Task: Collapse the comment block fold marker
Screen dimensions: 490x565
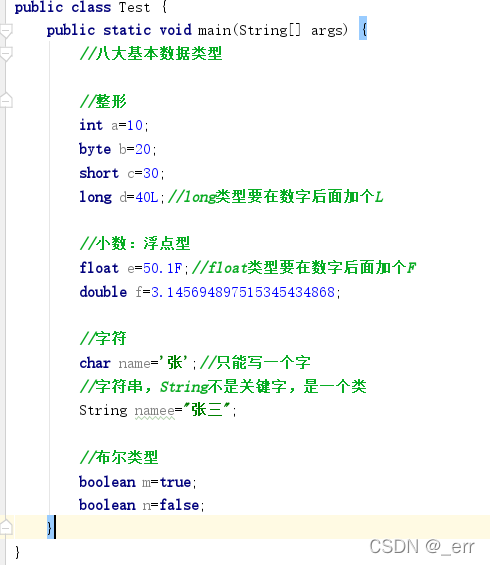Action: click(x=6, y=54)
